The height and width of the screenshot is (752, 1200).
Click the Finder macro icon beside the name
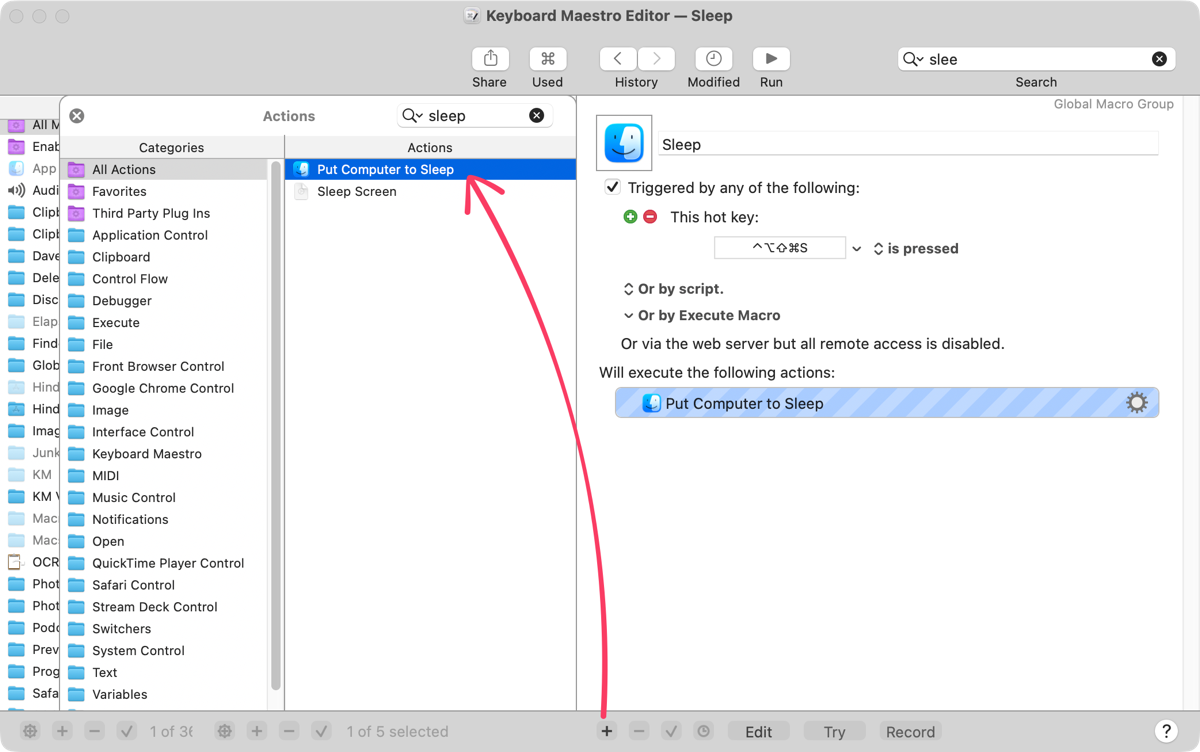pyautogui.click(x=625, y=143)
